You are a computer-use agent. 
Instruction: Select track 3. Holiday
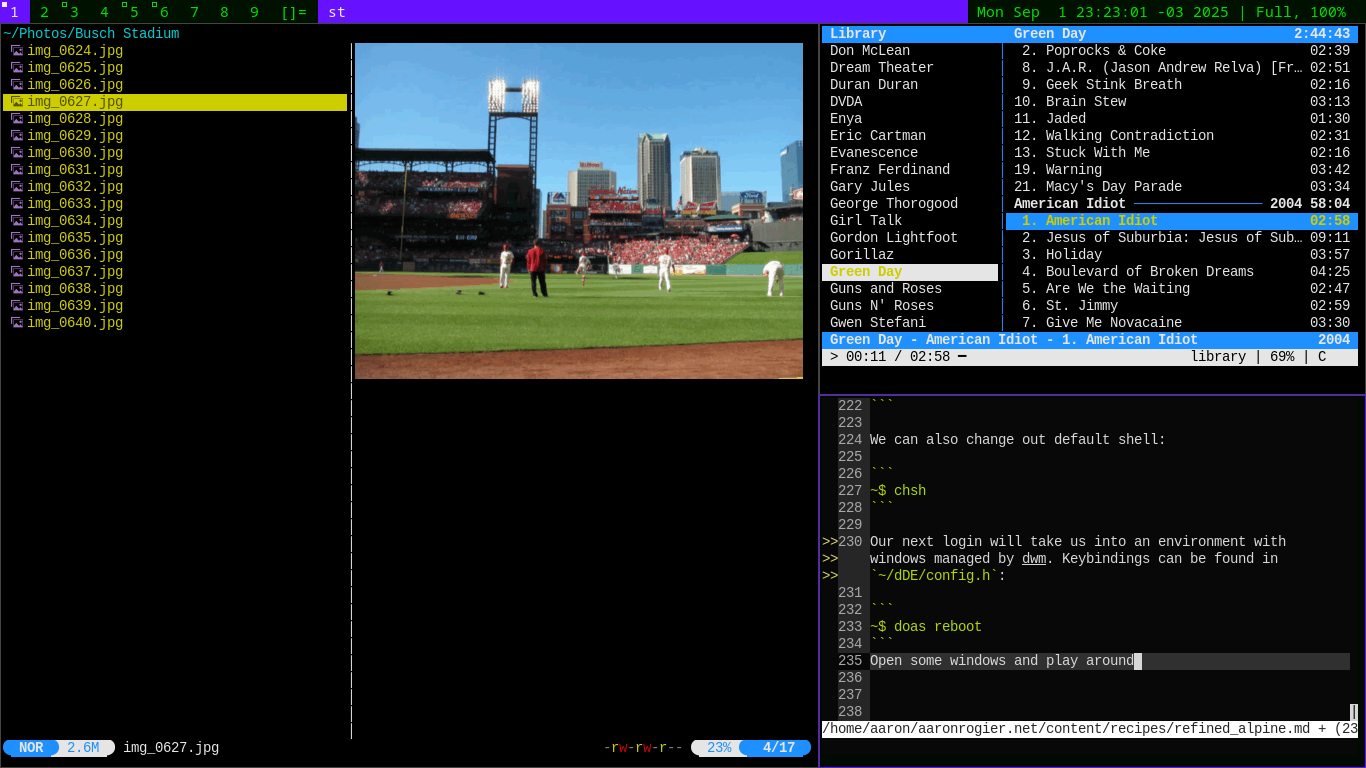pos(1182,255)
